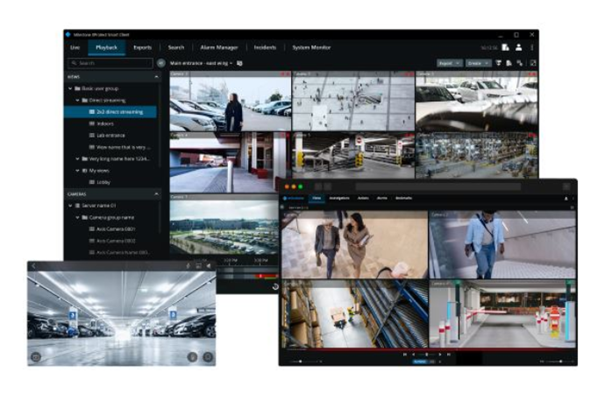Screen dimensions: 605x400
Task: Click the round icon at parking garage bottom-left
Action: 36,355
